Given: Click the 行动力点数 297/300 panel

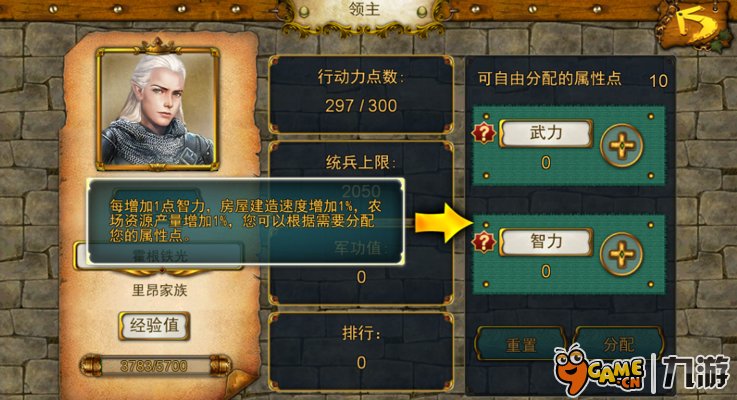Looking at the screenshot, I should point(361,94).
